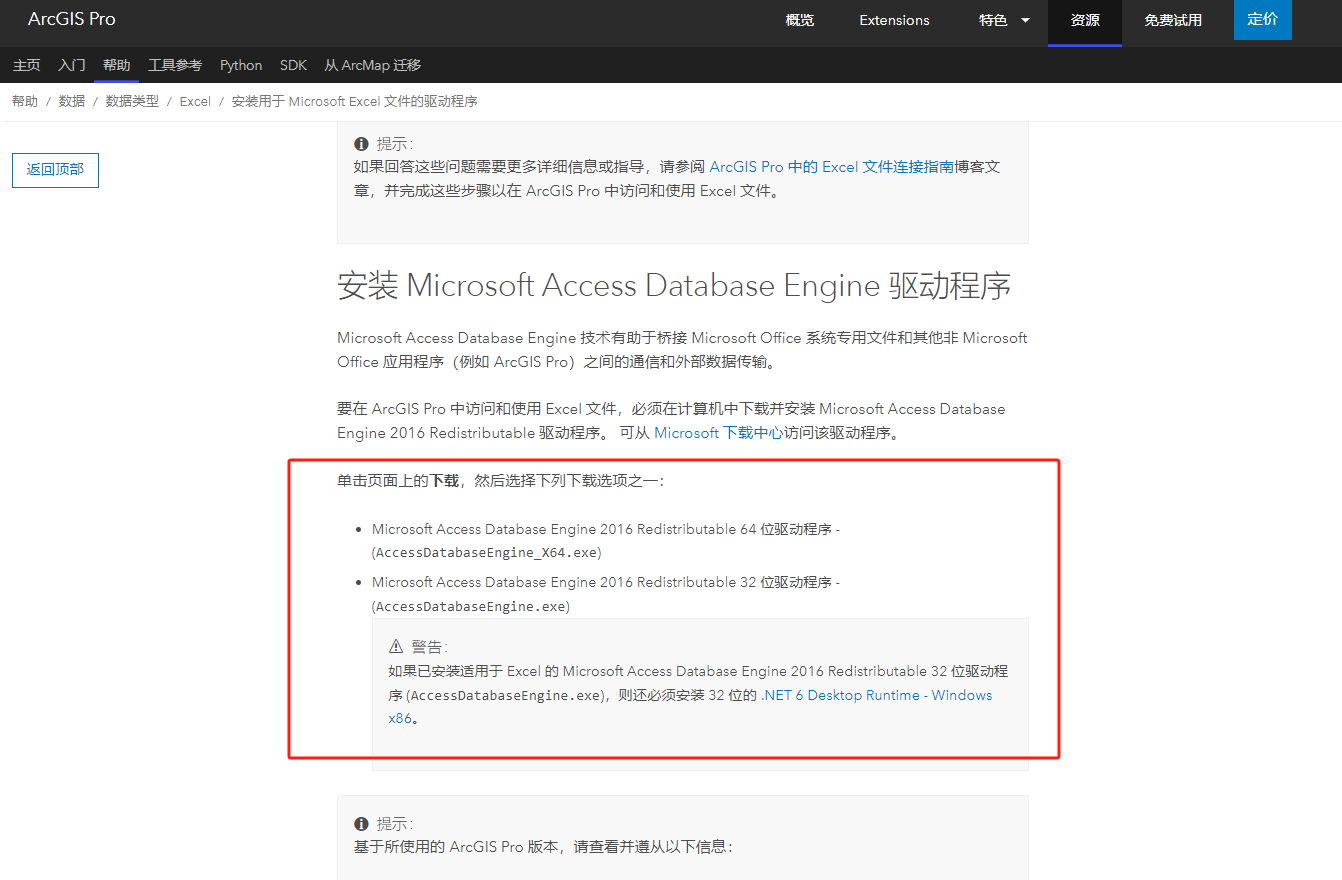Image resolution: width=1342 pixels, height=880 pixels.
Task: Select the 帮助 secondary tab
Action: tap(117, 65)
